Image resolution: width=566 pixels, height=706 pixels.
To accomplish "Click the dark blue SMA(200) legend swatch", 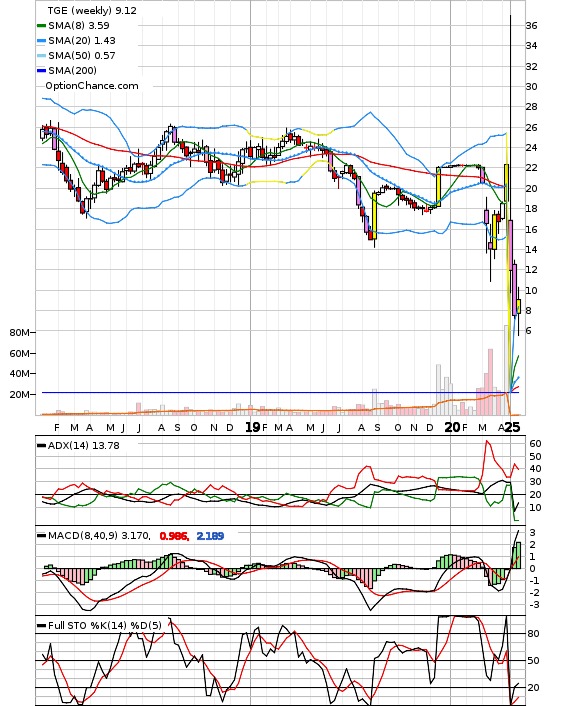I will point(41,71).
